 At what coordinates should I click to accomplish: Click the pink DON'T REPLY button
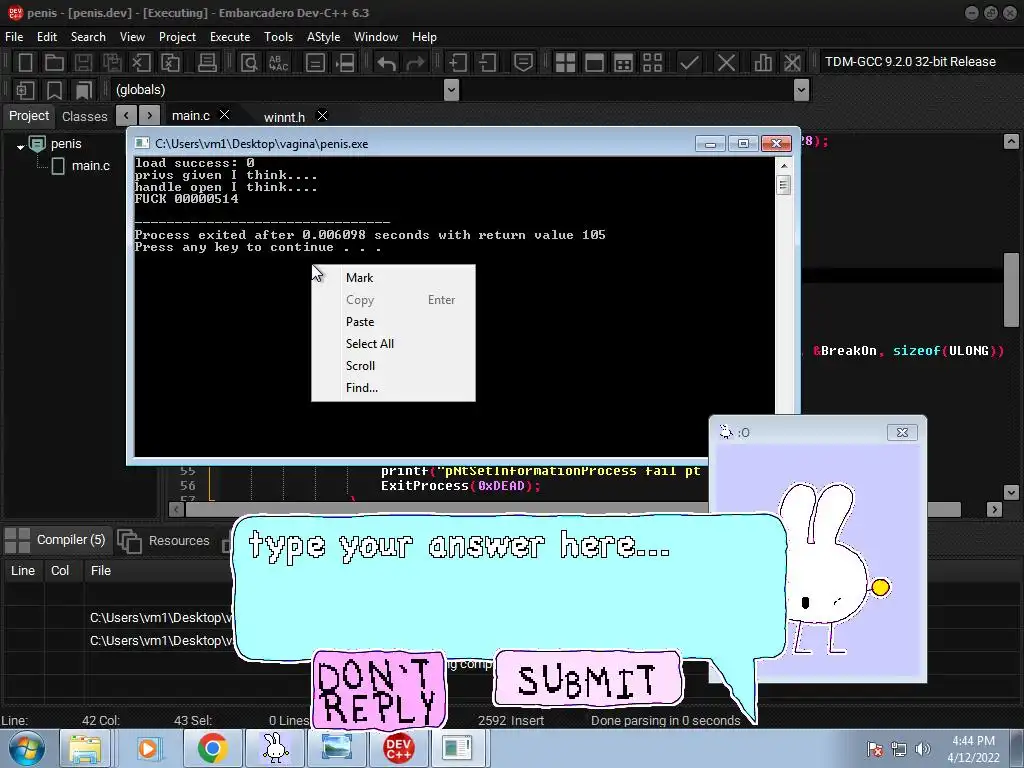click(x=379, y=690)
